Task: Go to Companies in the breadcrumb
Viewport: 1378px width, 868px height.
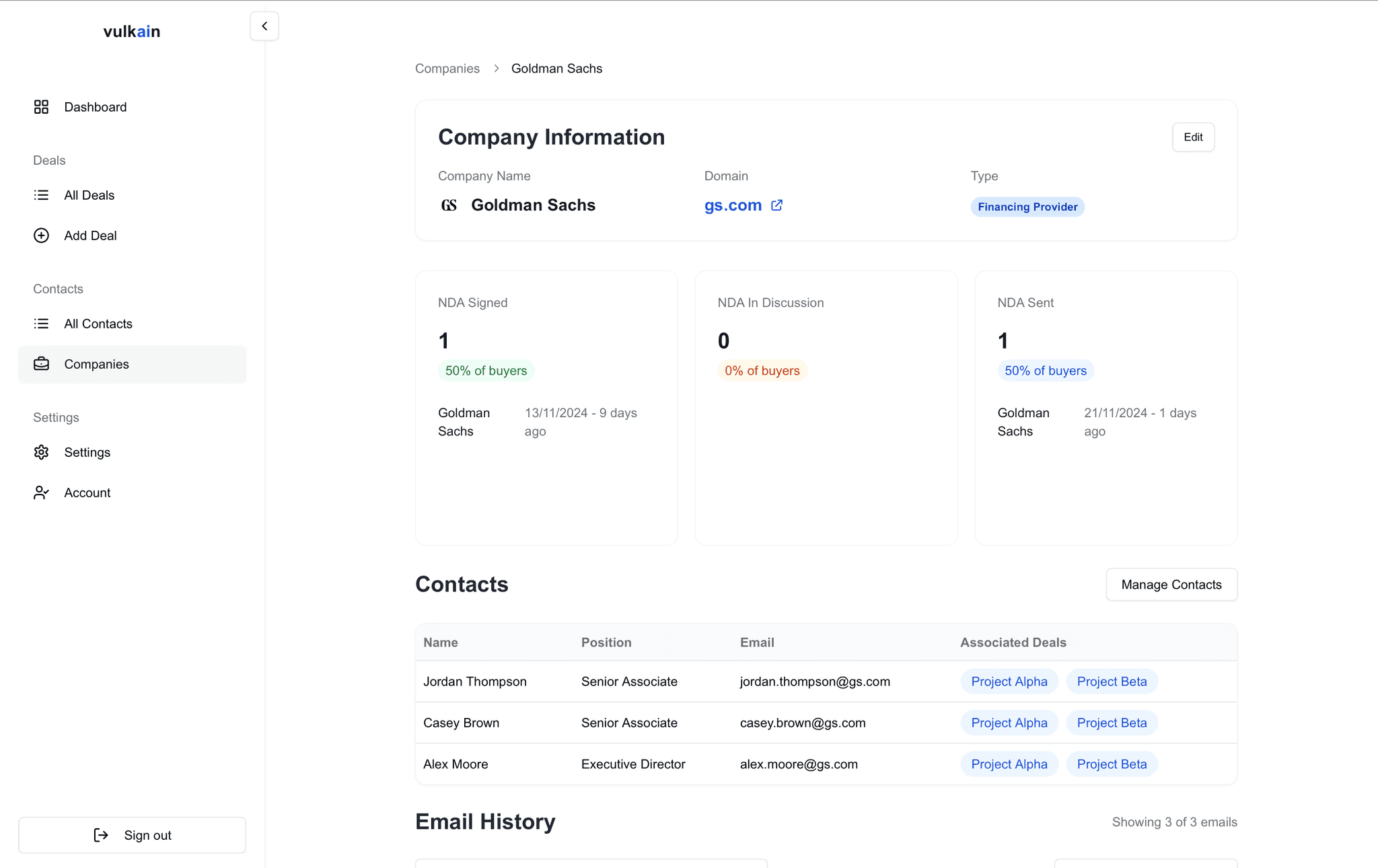Action: [x=447, y=69]
